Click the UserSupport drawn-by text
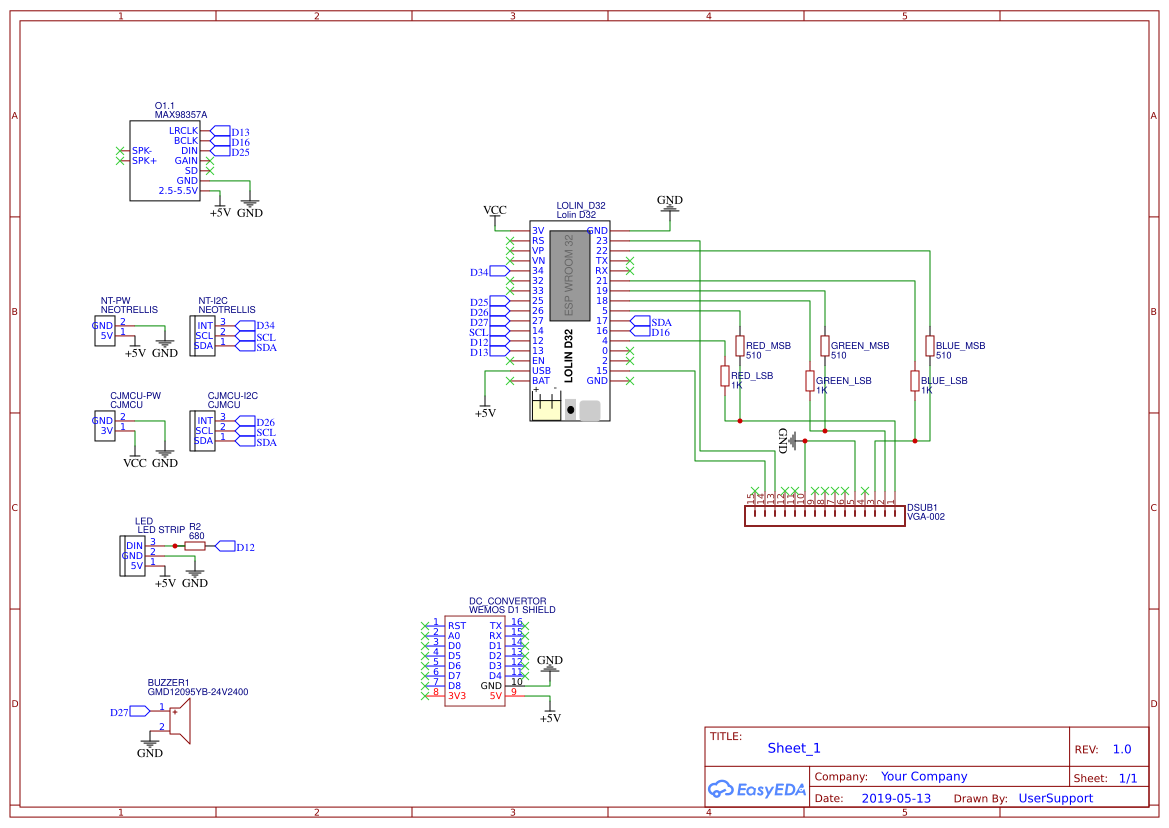Screen dimensions: 1169x828 point(1056,798)
